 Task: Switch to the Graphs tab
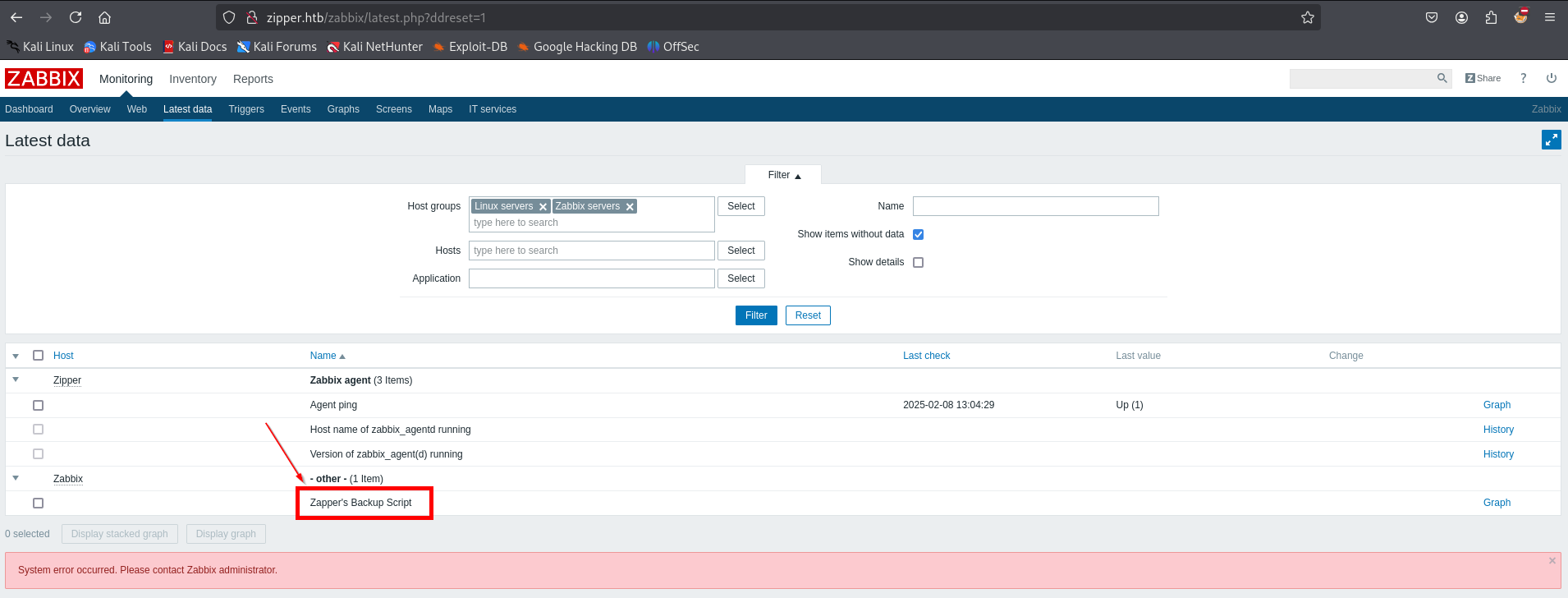pyautogui.click(x=343, y=109)
